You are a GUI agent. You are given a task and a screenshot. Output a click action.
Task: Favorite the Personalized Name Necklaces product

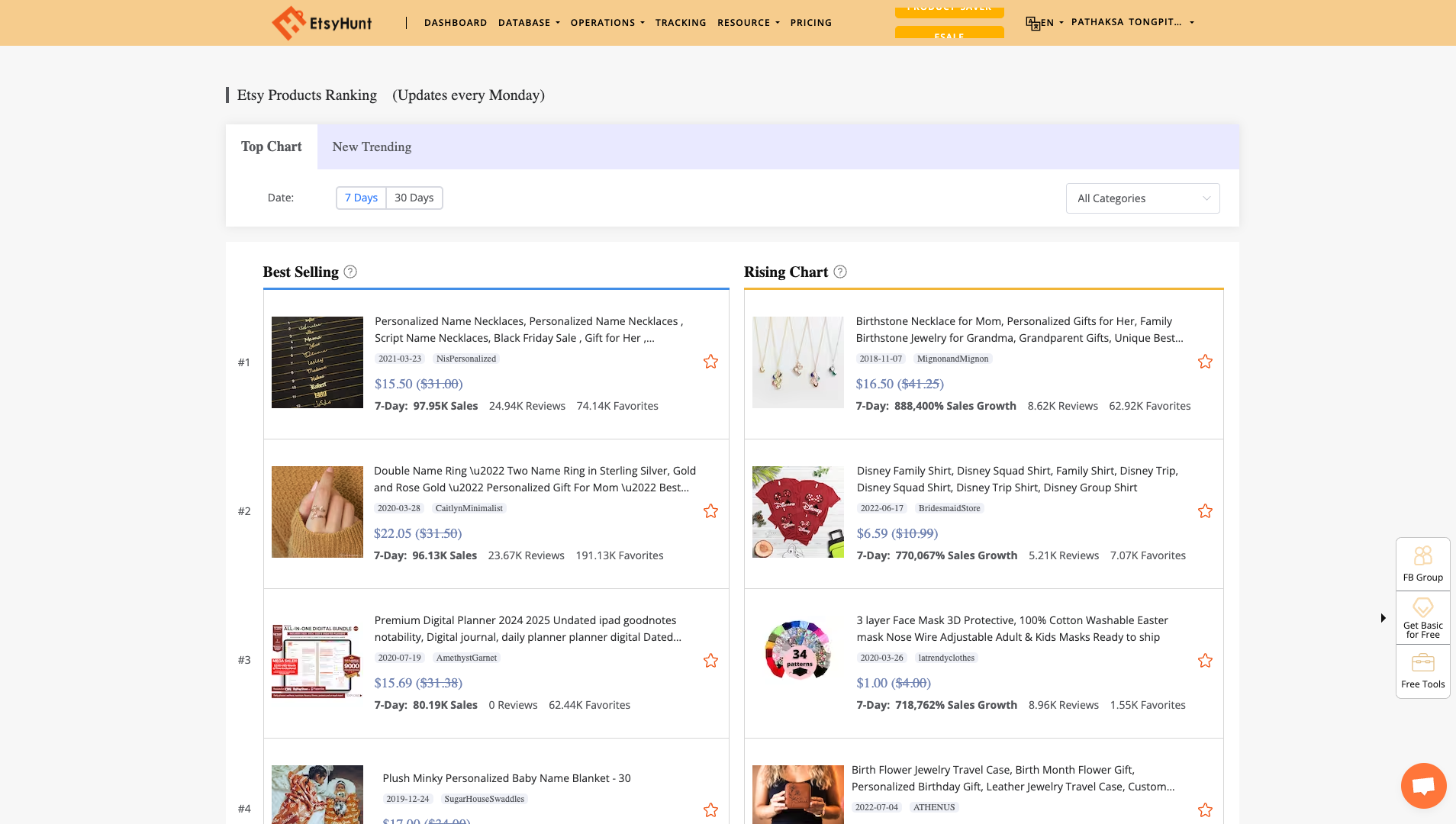pyautogui.click(x=710, y=362)
